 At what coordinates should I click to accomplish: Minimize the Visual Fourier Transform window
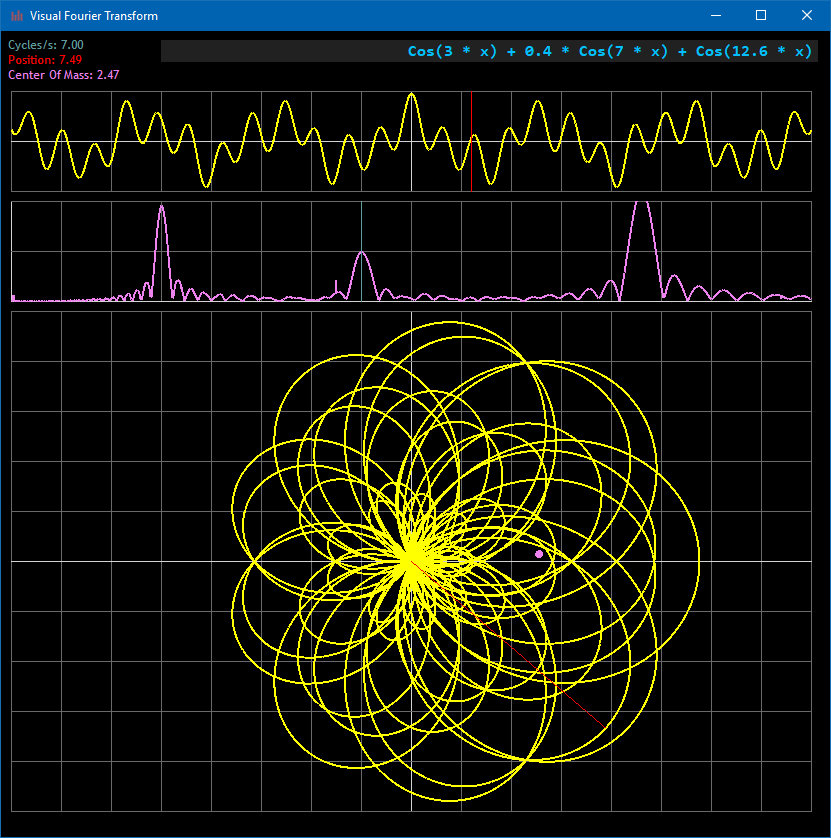pyautogui.click(x=715, y=16)
